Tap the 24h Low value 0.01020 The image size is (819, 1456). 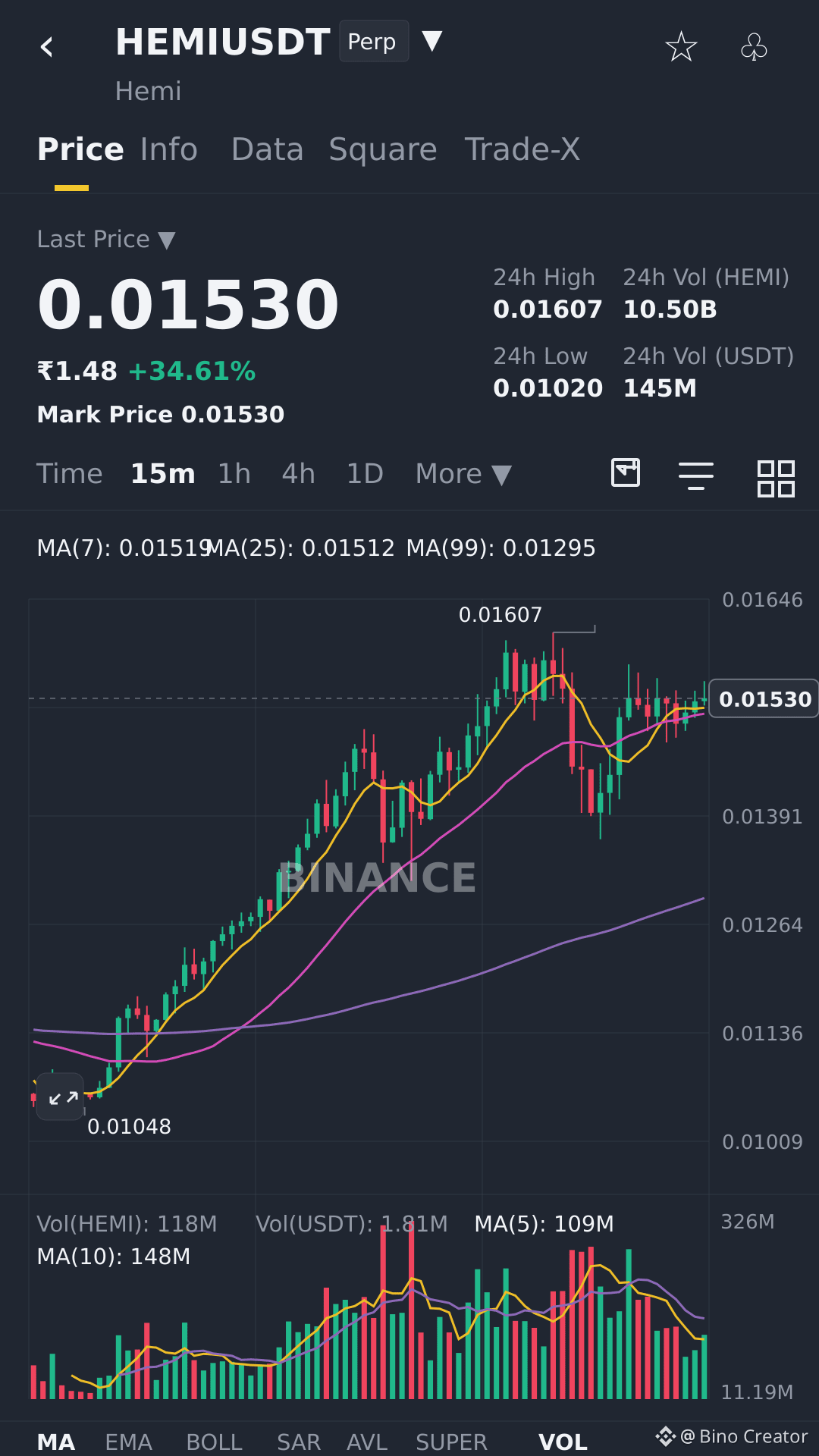(x=548, y=388)
